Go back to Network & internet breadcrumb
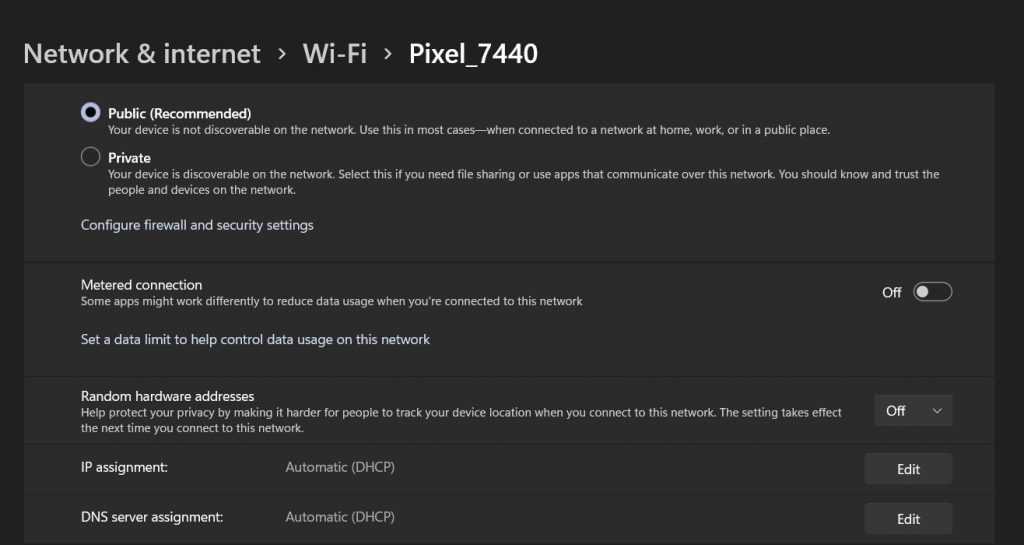This screenshot has height=545, width=1024. (x=142, y=53)
